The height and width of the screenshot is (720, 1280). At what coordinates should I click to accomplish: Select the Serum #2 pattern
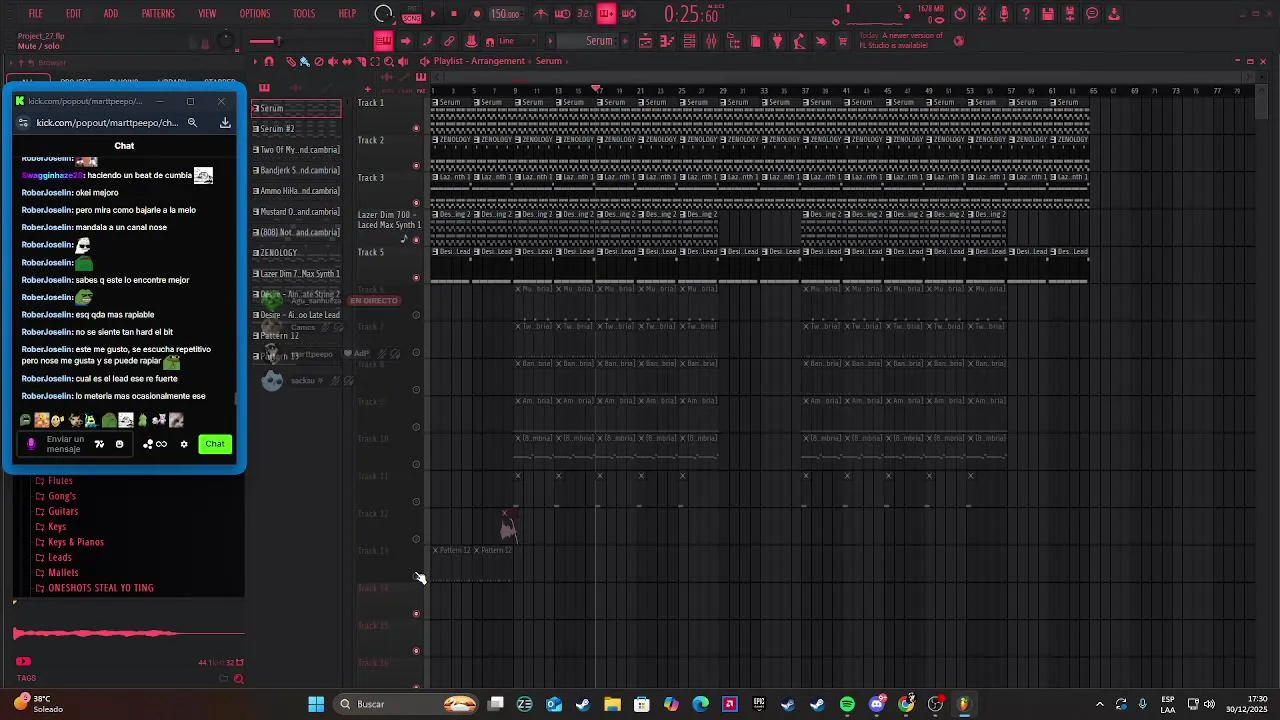296,129
